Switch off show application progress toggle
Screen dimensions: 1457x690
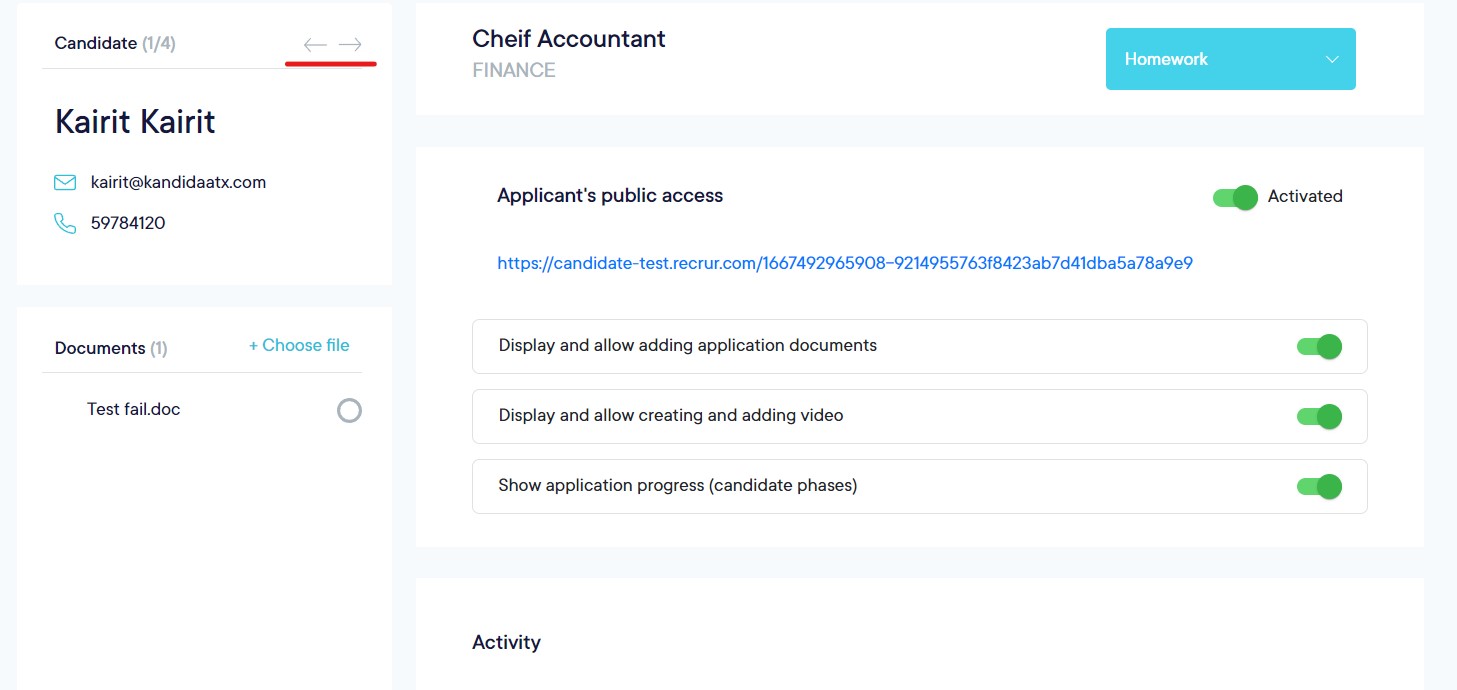point(1319,487)
